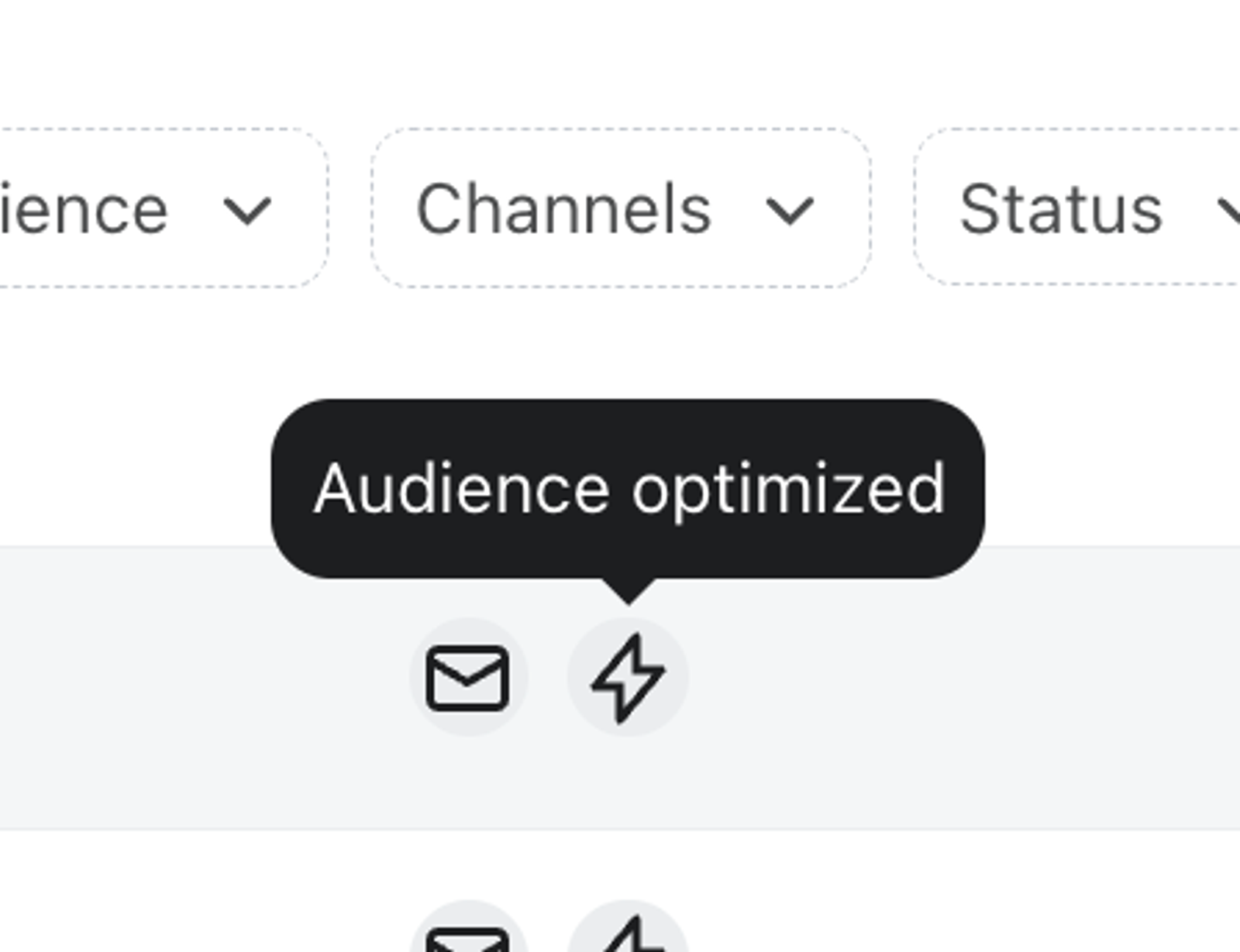Expand the Audience filter on the left
The width and height of the screenshot is (1240, 952).
pos(164,208)
